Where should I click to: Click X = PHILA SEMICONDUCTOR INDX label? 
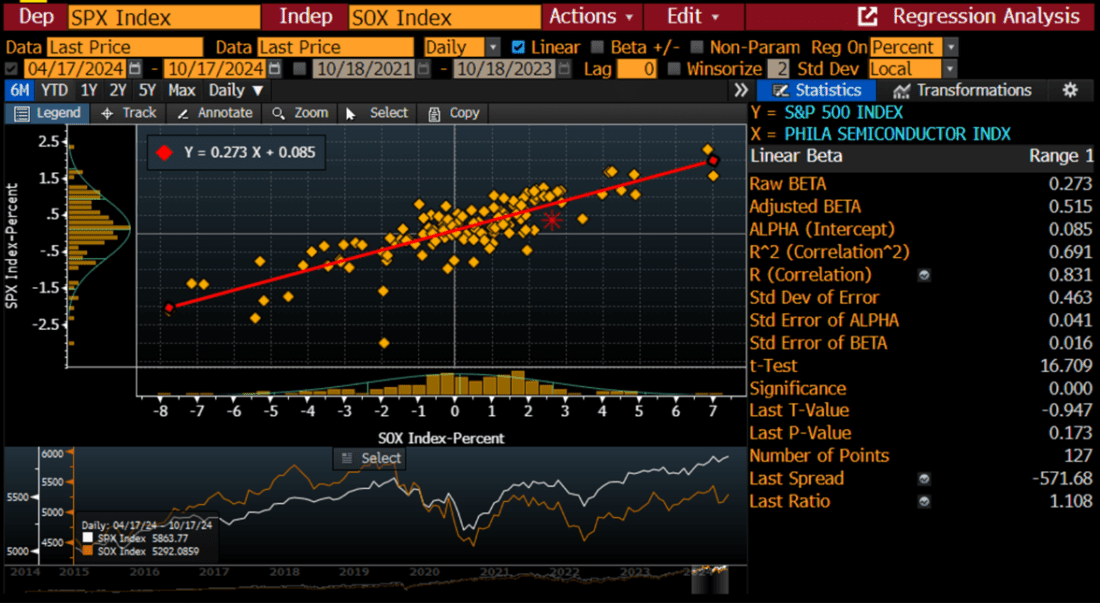point(880,134)
